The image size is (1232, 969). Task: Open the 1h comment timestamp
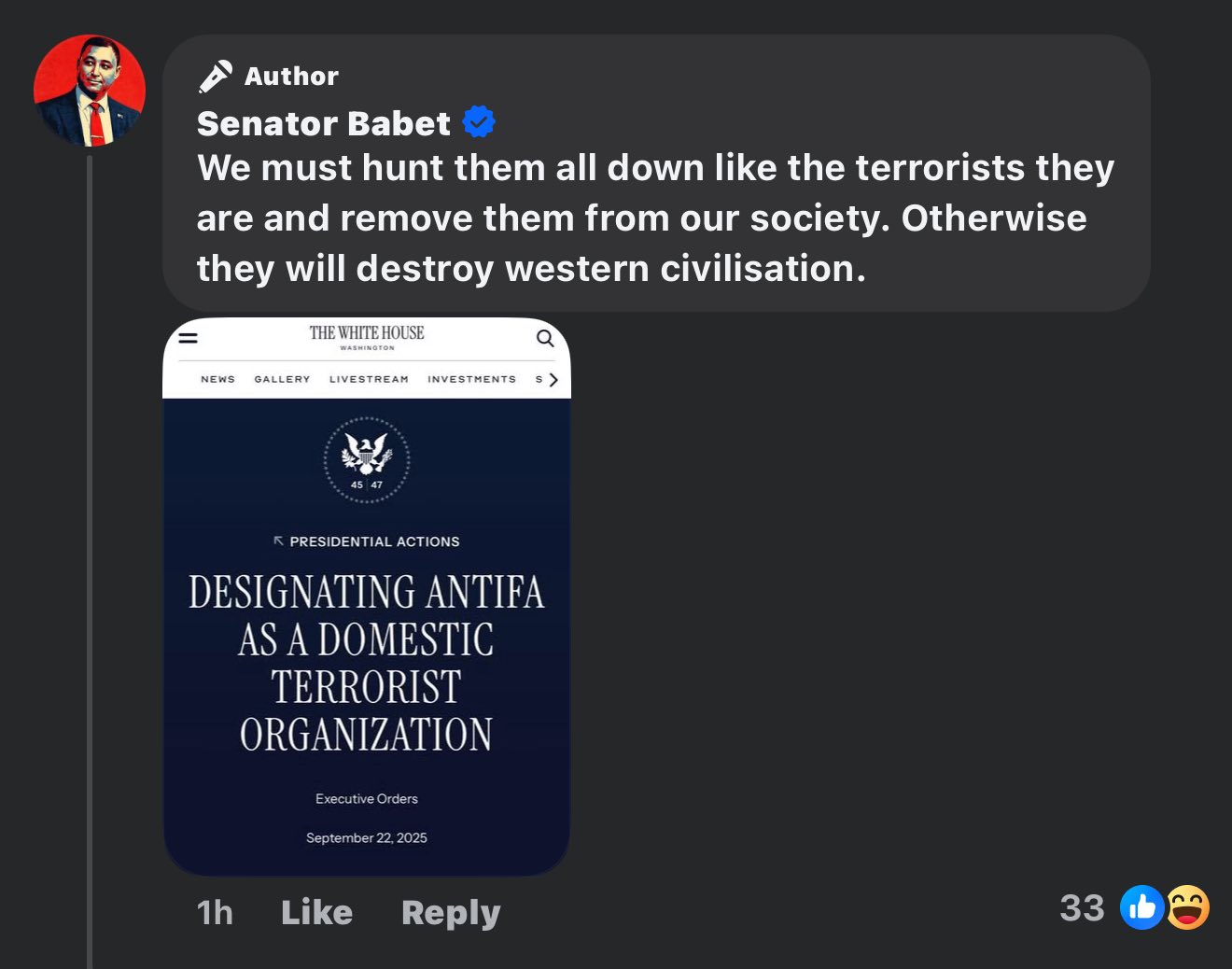tap(215, 912)
